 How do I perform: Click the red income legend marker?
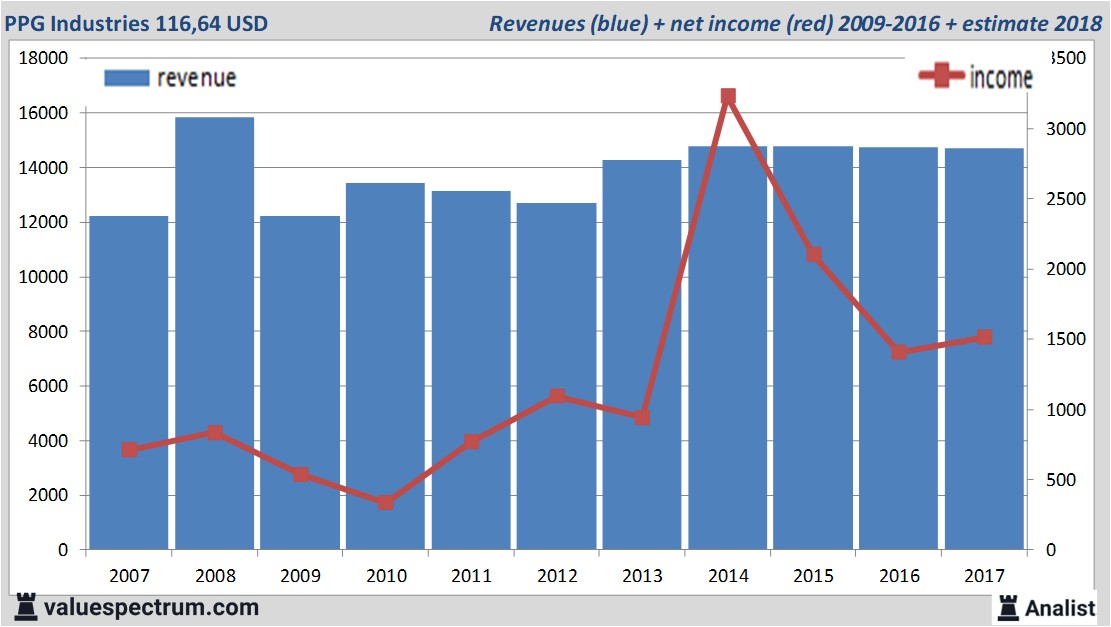941,75
